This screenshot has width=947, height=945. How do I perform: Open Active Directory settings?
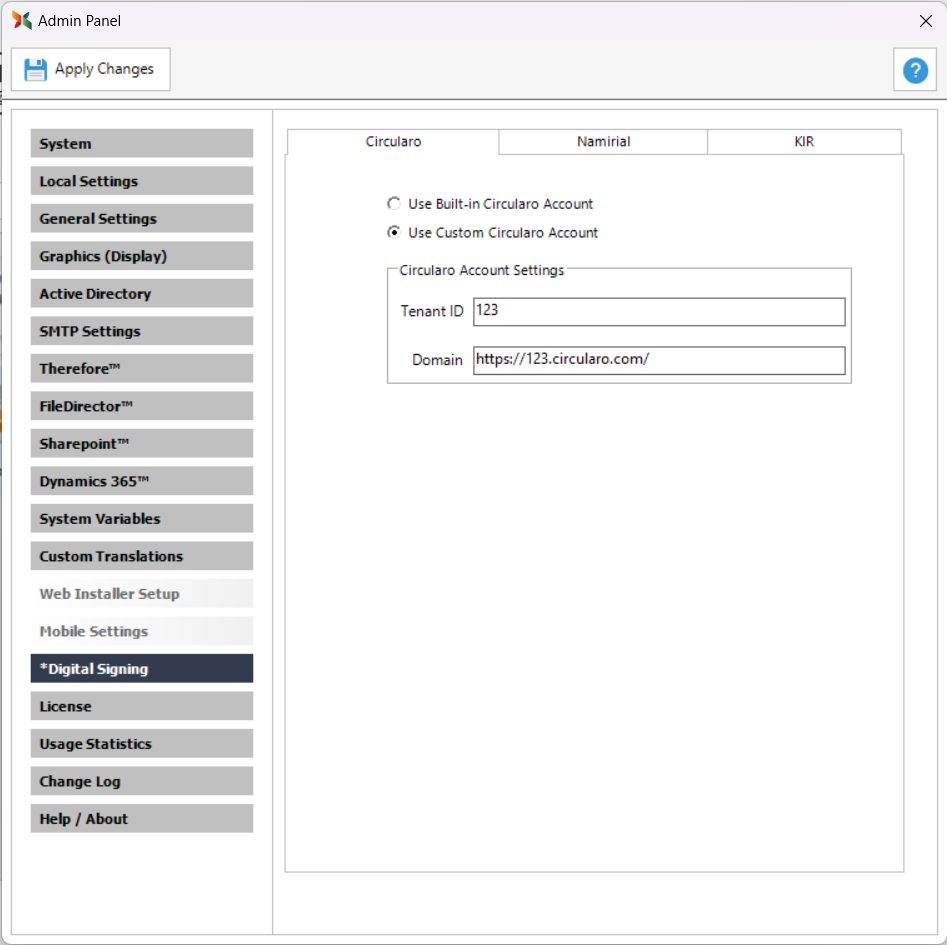[142, 293]
